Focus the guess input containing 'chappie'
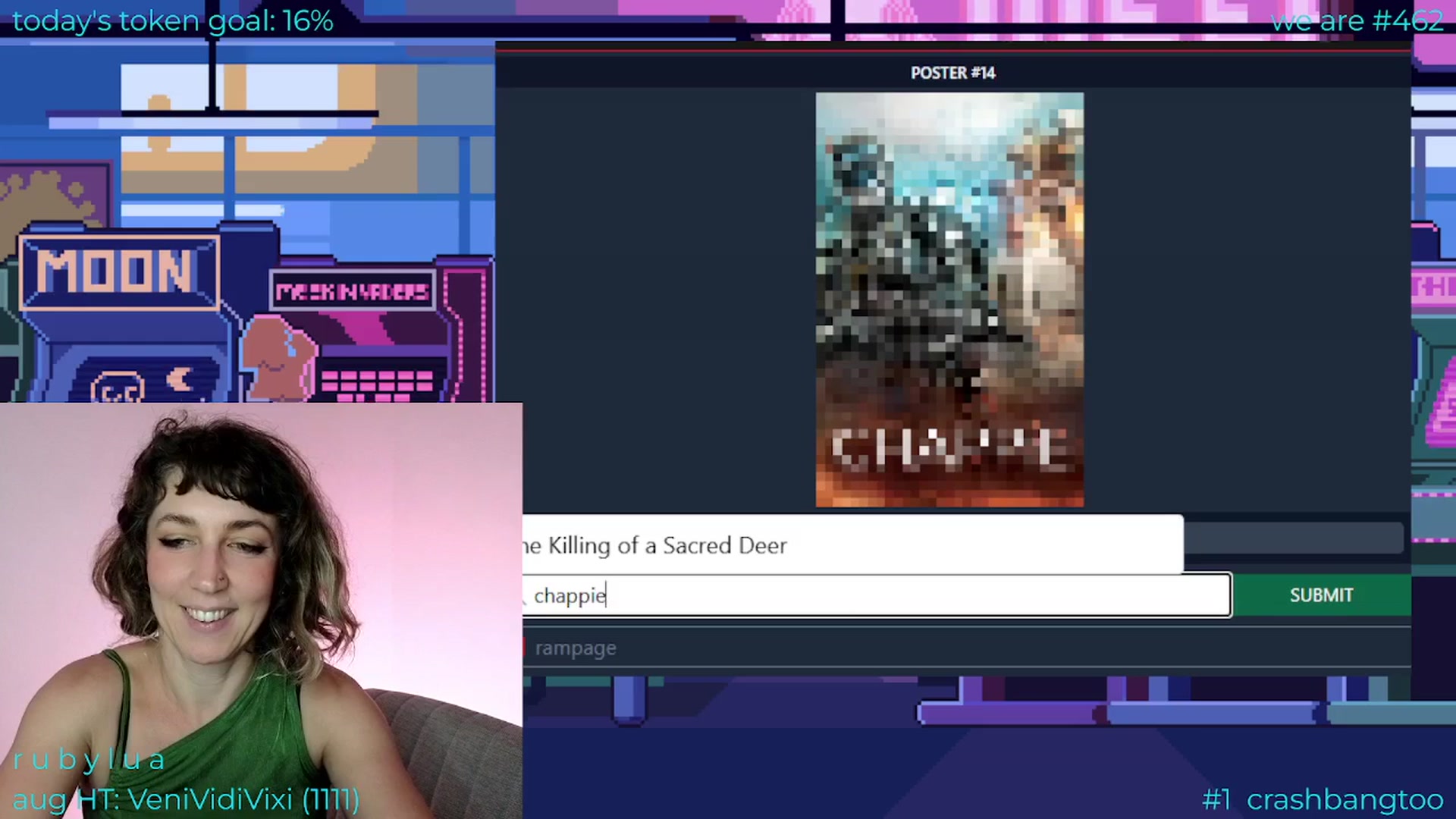Image resolution: width=1456 pixels, height=819 pixels. point(877,595)
